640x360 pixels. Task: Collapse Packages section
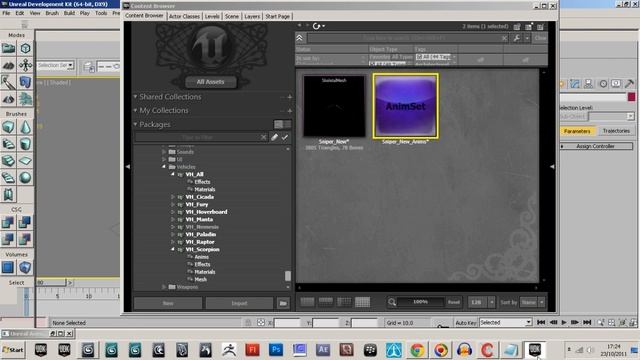coord(135,124)
